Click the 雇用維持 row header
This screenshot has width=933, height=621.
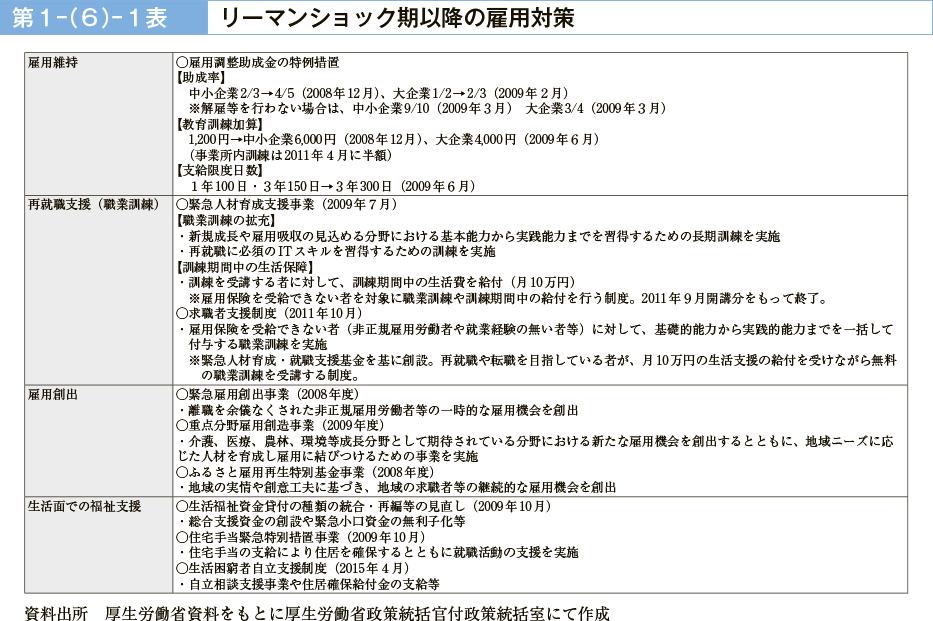[53, 62]
